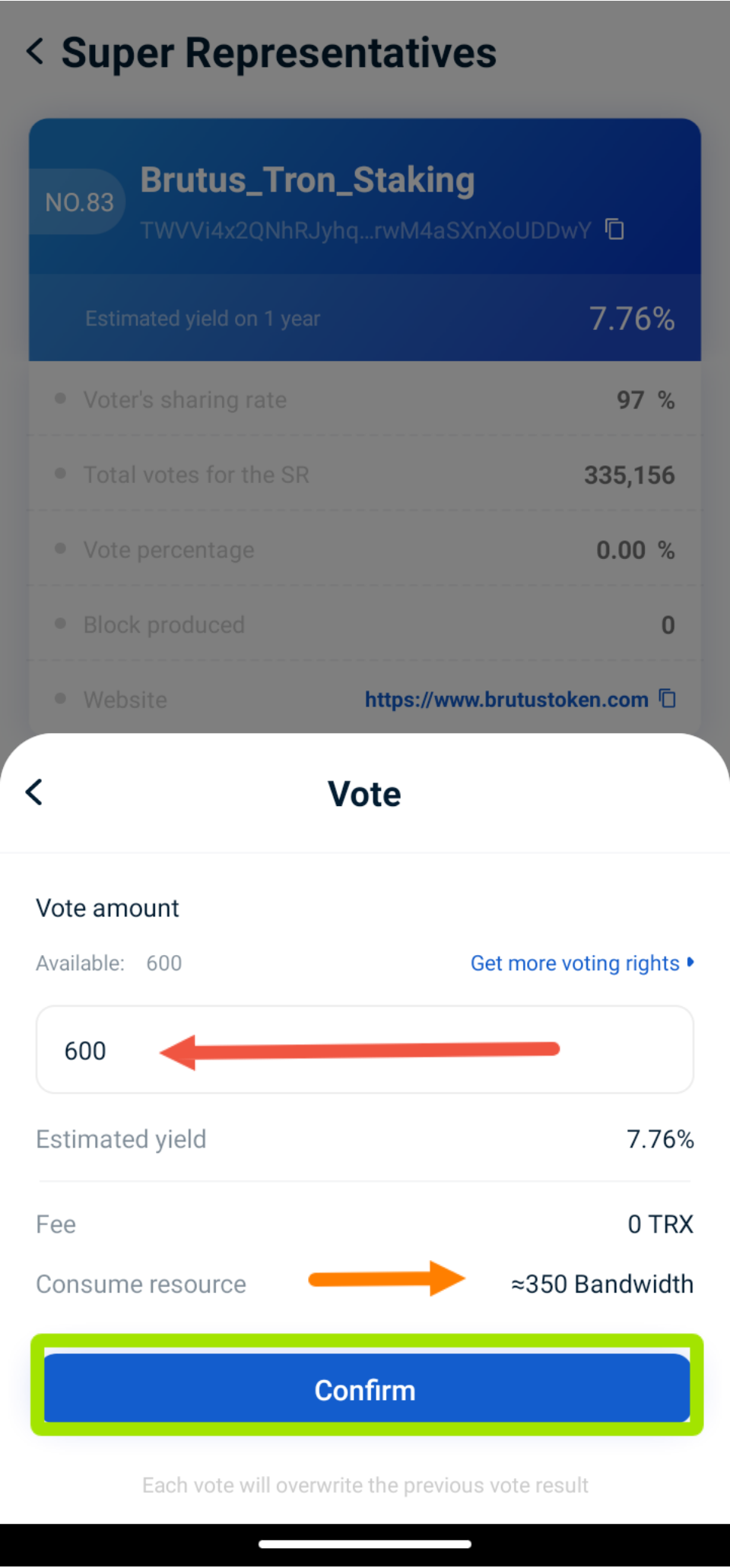The width and height of the screenshot is (730, 1568).
Task: Select the NO.83 rank badge
Action: (79, 202)
